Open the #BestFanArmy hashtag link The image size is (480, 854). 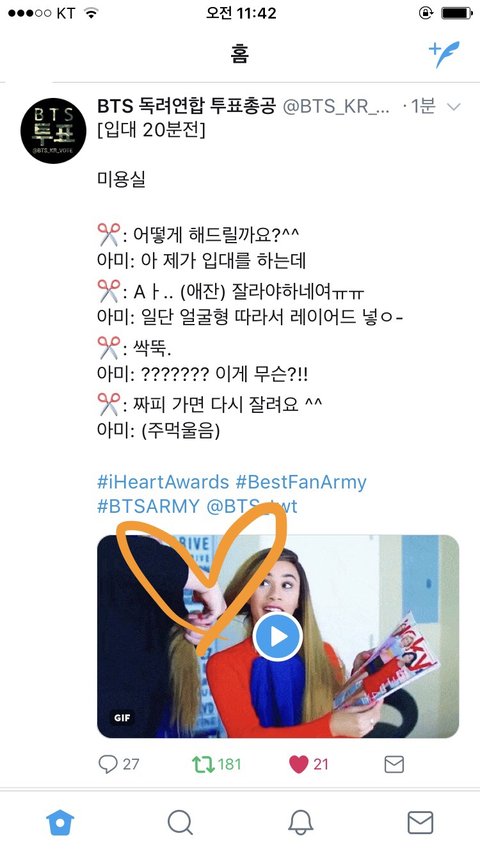click(301, 482)
